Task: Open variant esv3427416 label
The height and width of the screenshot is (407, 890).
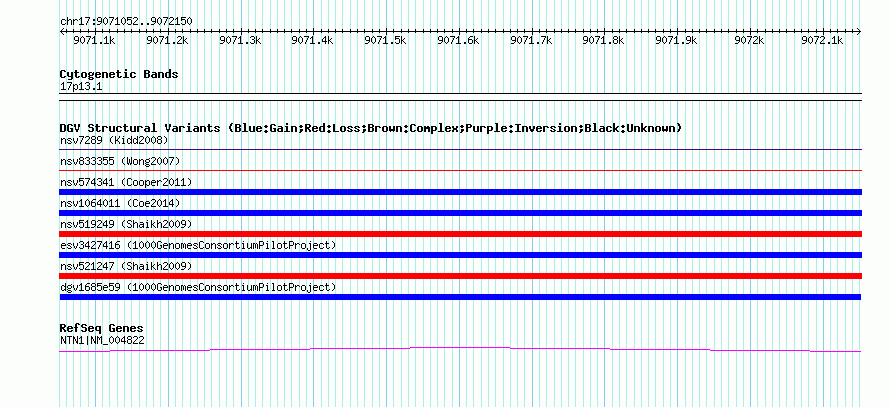Action: (198, 245)
